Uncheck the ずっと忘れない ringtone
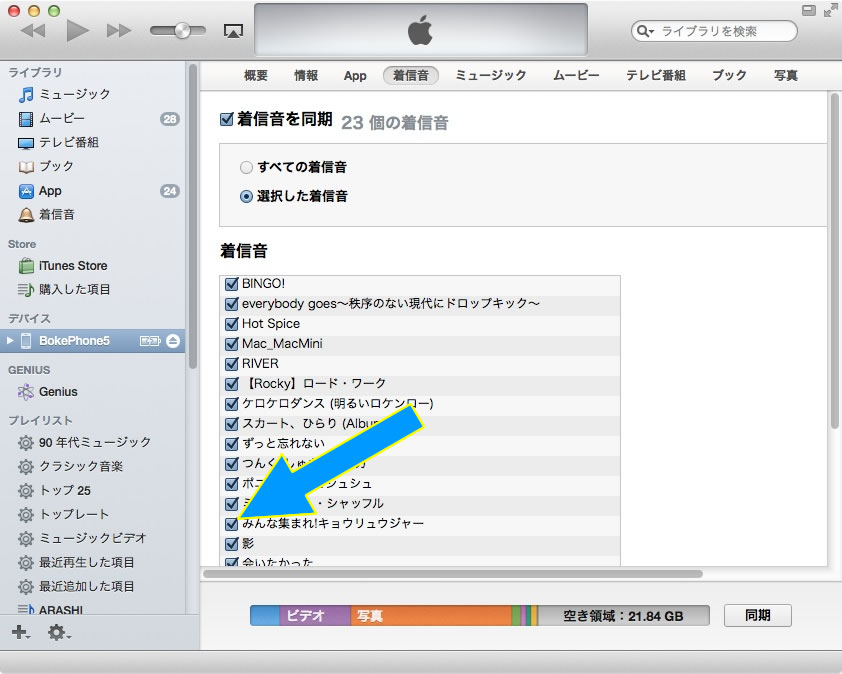 point(231,444)
